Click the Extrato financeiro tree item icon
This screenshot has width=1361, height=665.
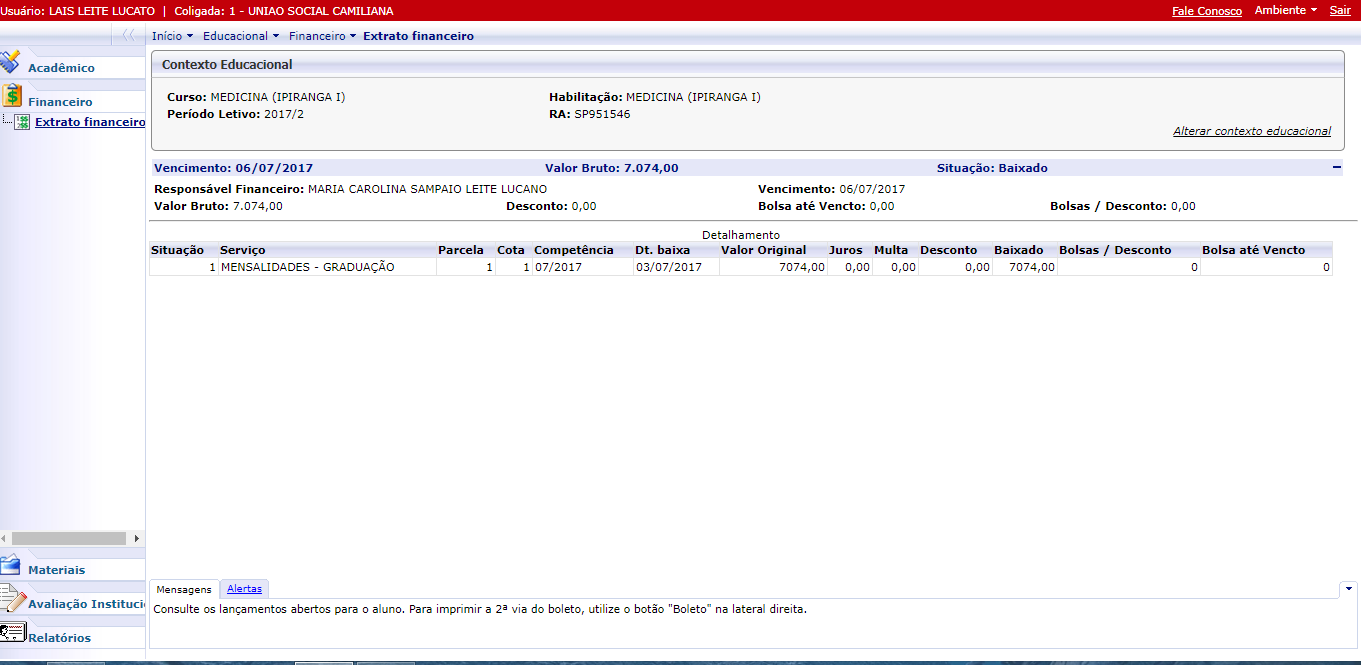point(22,122)
